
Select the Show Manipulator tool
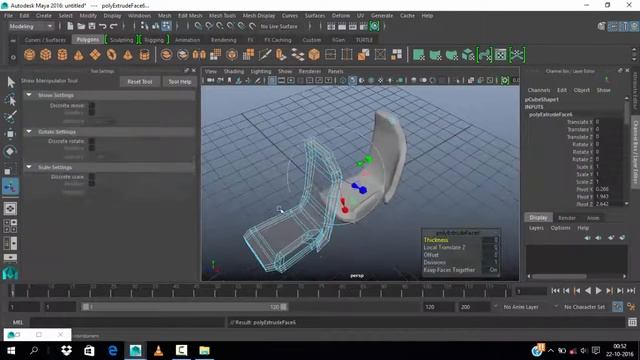[x=11, y=187]
